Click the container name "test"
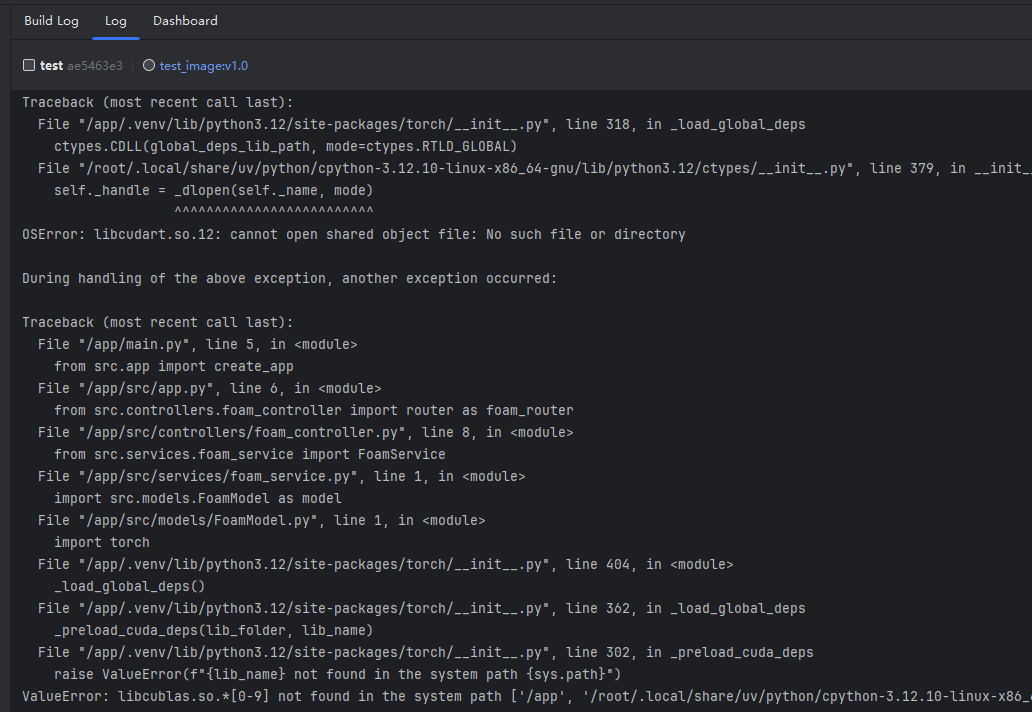The height and width of the screenshot is (712, 1032). tap(51, 66)
